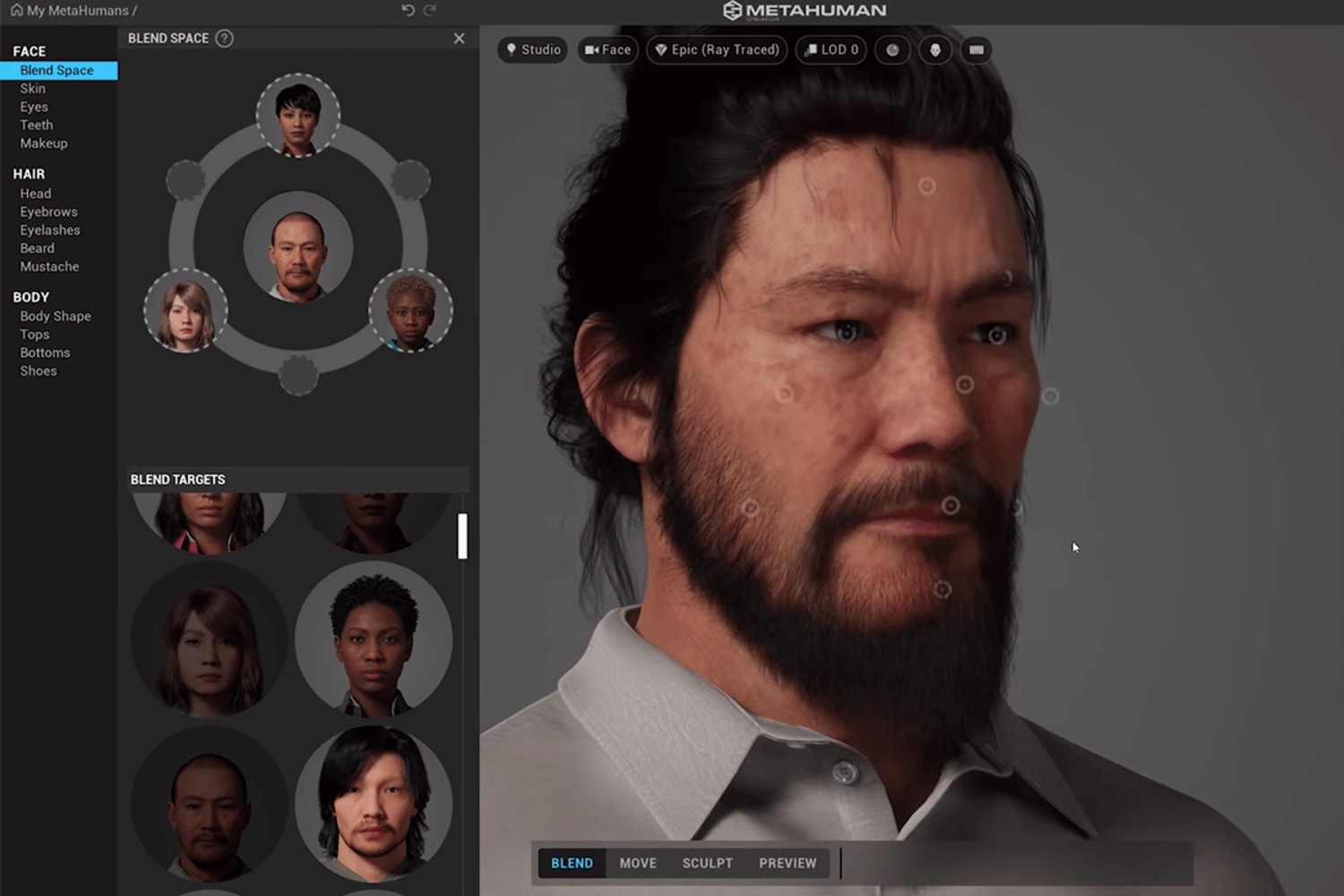Image resolution: width=1344 pixels, height=896 pixels.
Task: Open Teeth settings in the sidebar
Action: tap(37, 125)
